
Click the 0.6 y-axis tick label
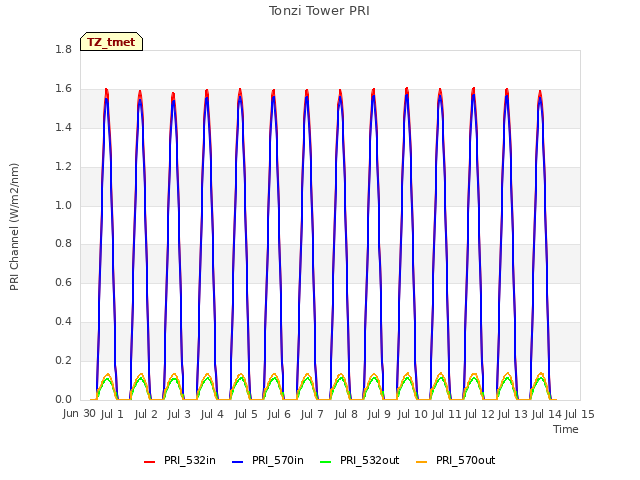(x=63, y=282)
